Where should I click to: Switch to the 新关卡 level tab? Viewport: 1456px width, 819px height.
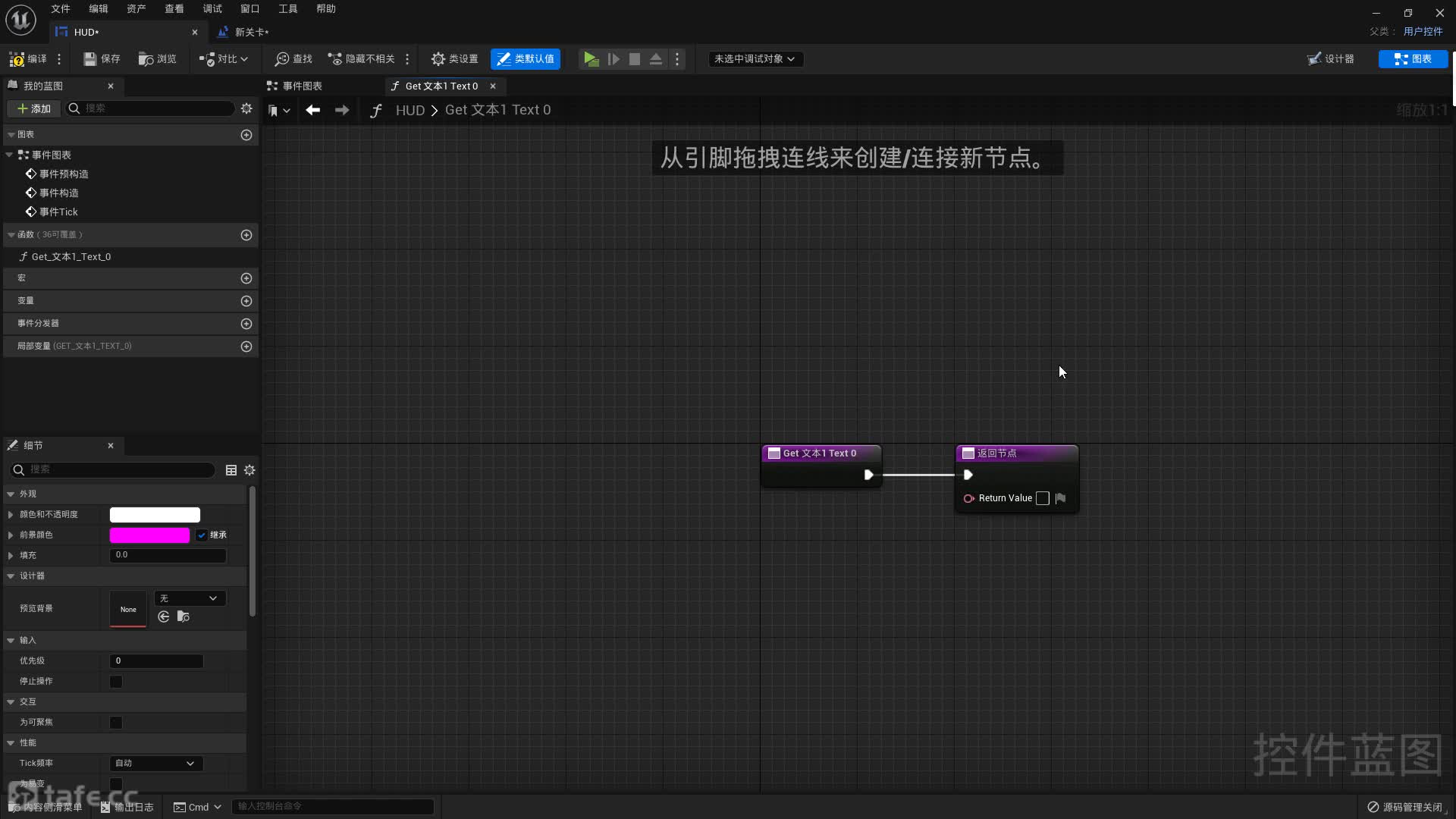(243, 32)
